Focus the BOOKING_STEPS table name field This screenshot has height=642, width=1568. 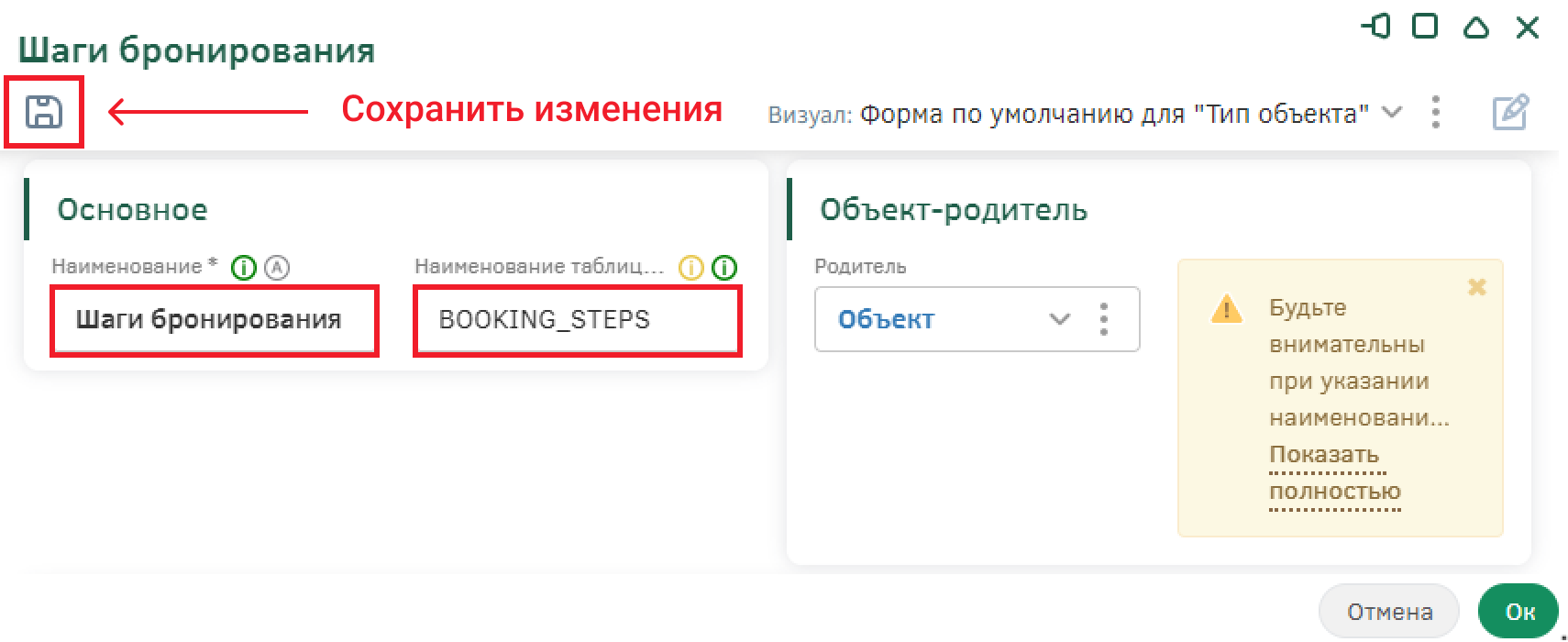578,320
